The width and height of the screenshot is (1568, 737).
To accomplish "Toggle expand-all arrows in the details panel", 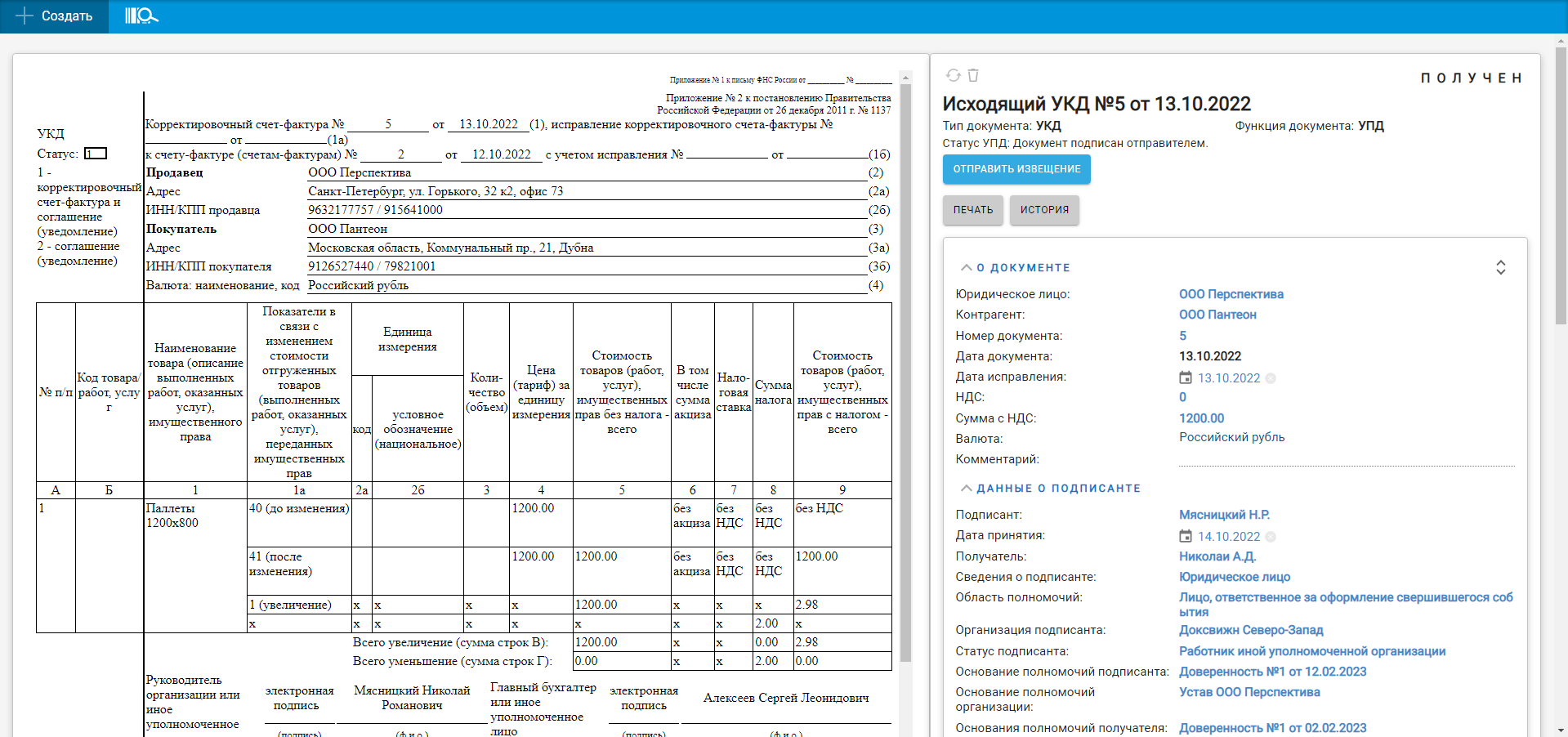I will click(1500, 267).
